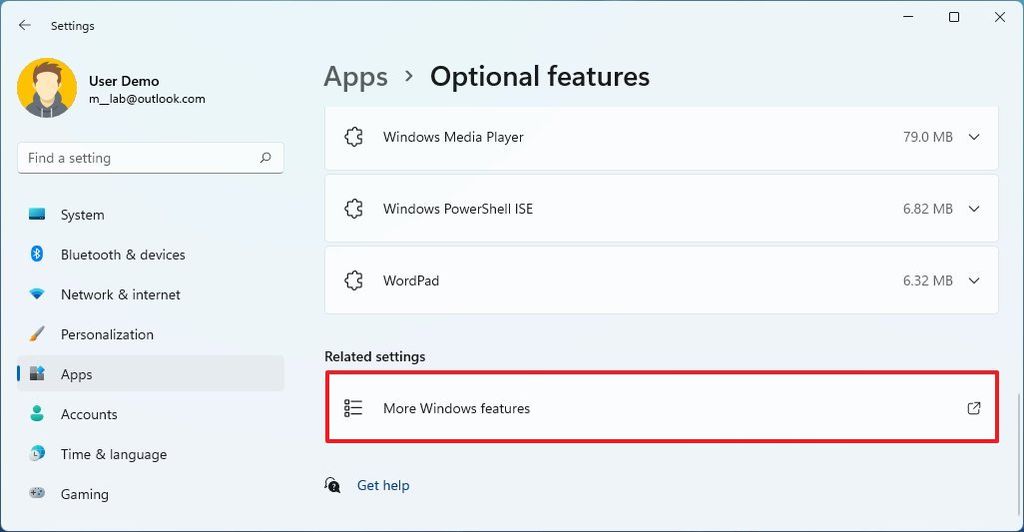Click the Get help chat icon
This screenshot has width=1024, height=532.
(x=332, y=485)
